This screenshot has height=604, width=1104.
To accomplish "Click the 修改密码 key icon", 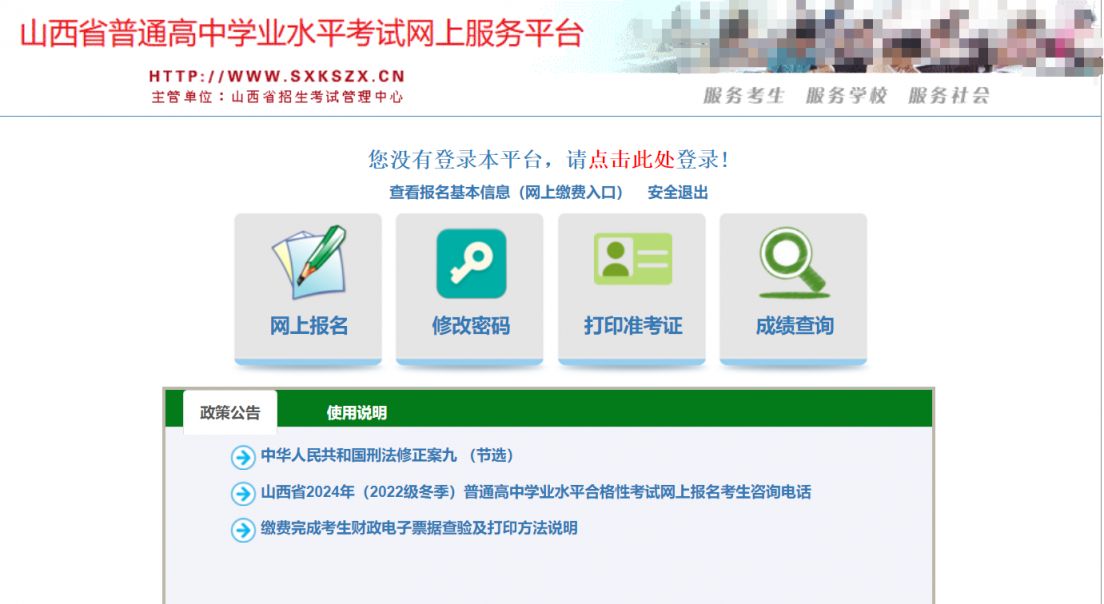I will point(471,263).
